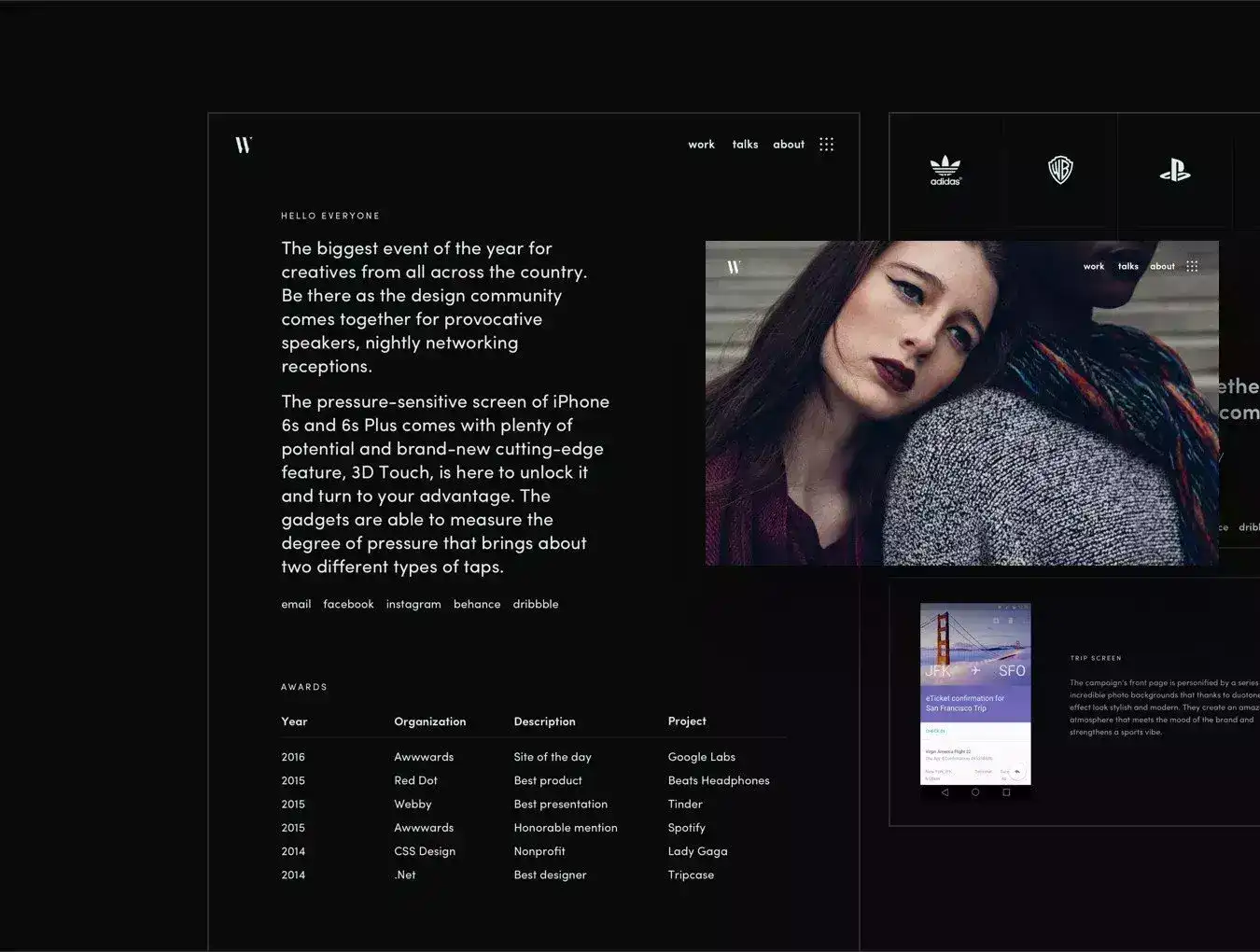Visit the instagram link

click(x=413, y=605)
